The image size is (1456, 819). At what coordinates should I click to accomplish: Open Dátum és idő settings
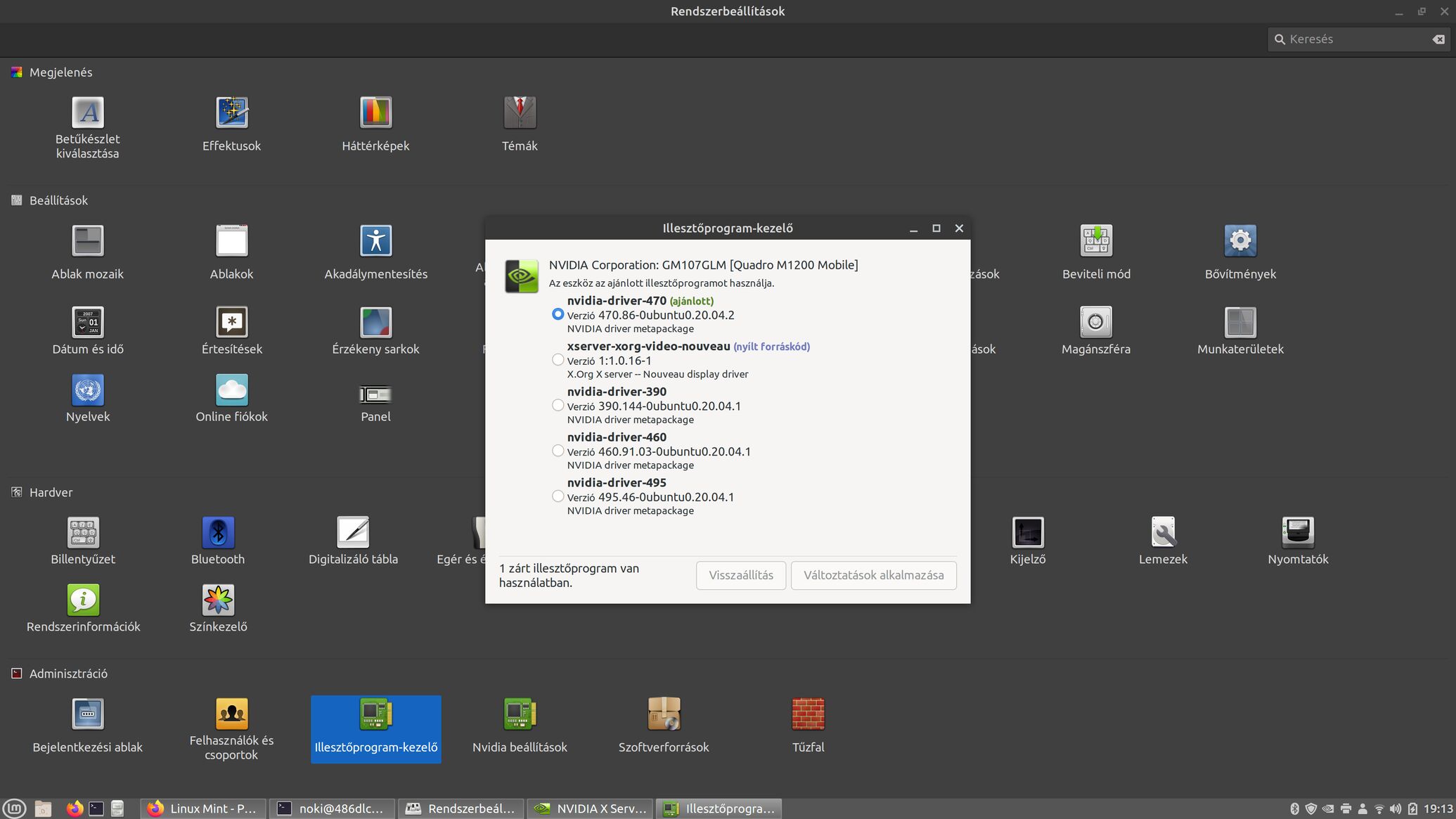tap(88, 330)
